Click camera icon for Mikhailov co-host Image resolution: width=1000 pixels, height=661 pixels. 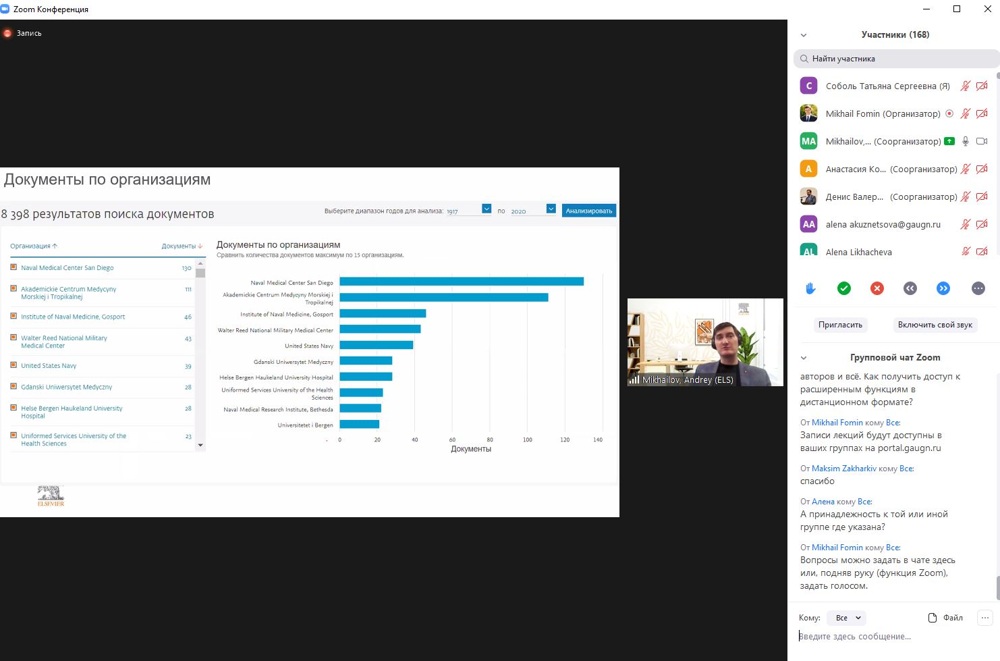[982, 141]
